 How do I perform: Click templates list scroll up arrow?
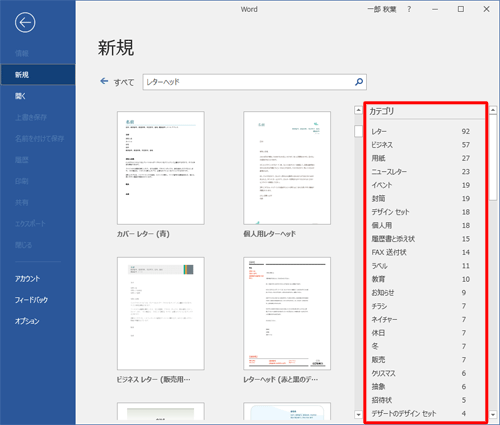358,110
